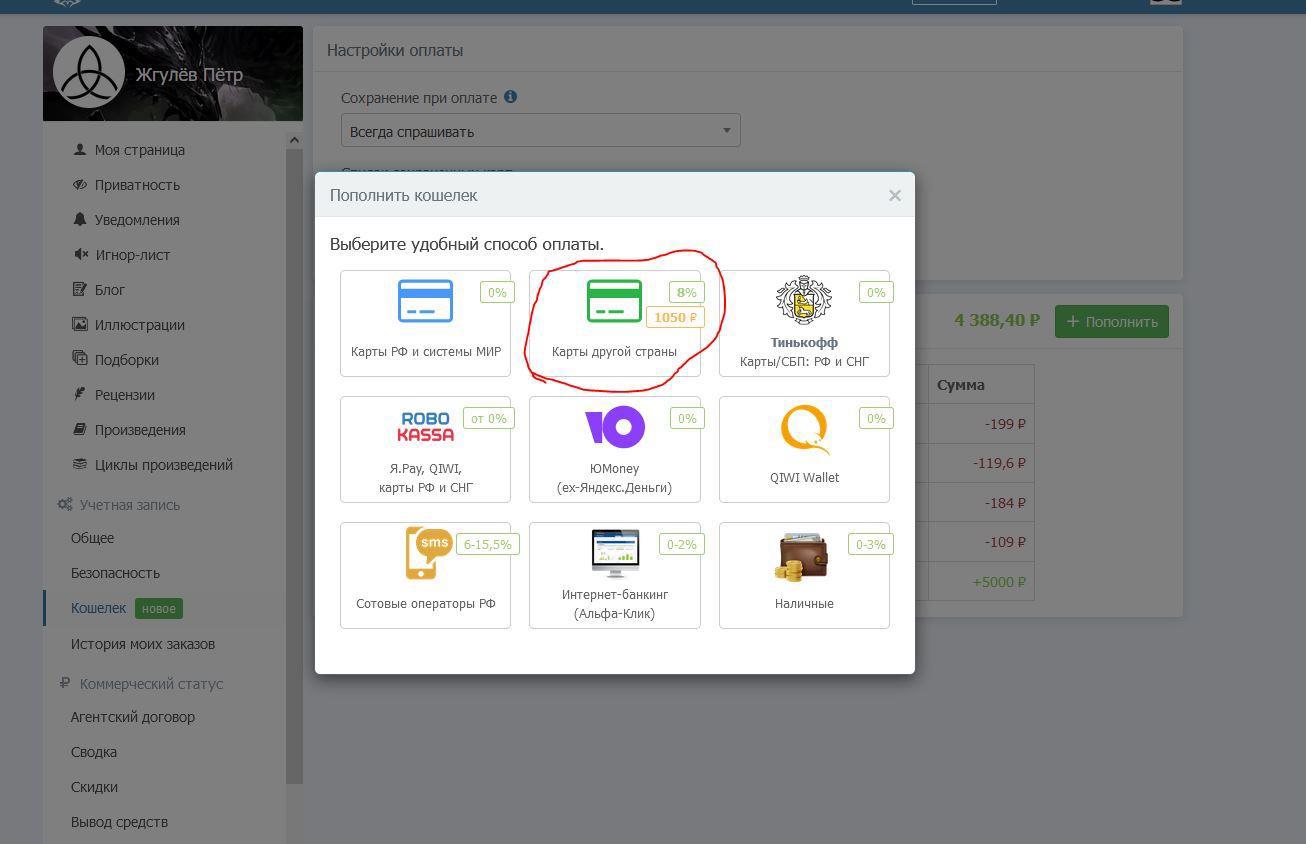Image resolution: width=1306 pixels, height=844 pixels.
Task: Click the Учетная запись section heading
Action: click(130, 505)
